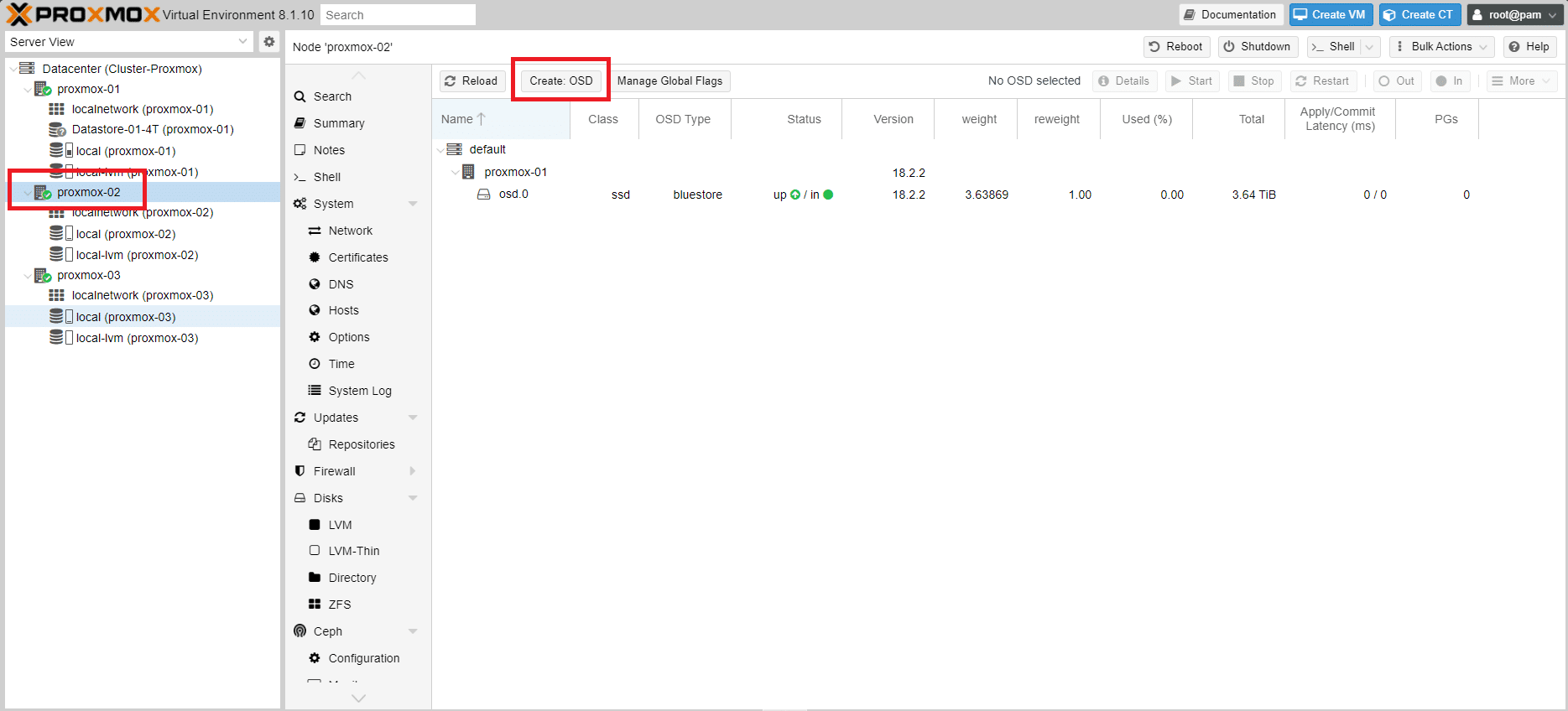
Task: Collapse the default OSD tree root
Action: coord(440,150)
